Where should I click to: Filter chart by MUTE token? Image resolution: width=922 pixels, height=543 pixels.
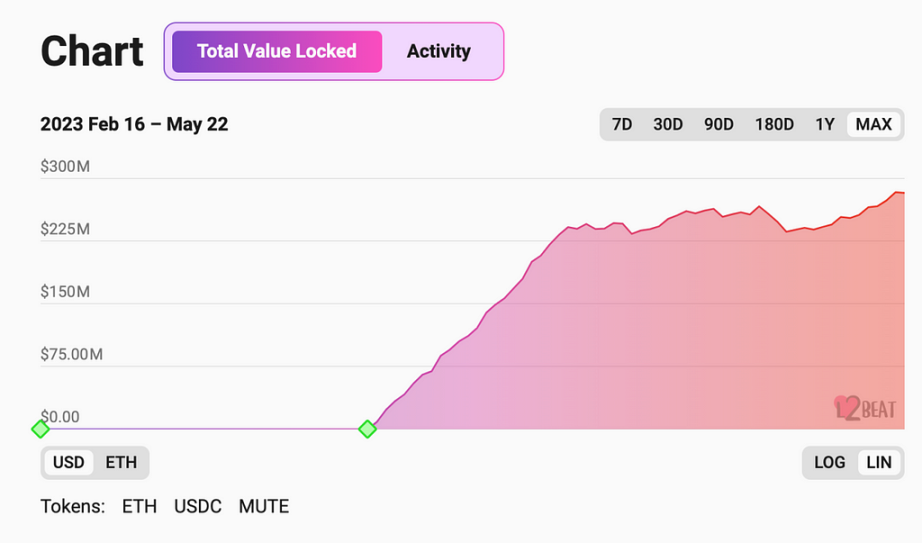[263, 507]
